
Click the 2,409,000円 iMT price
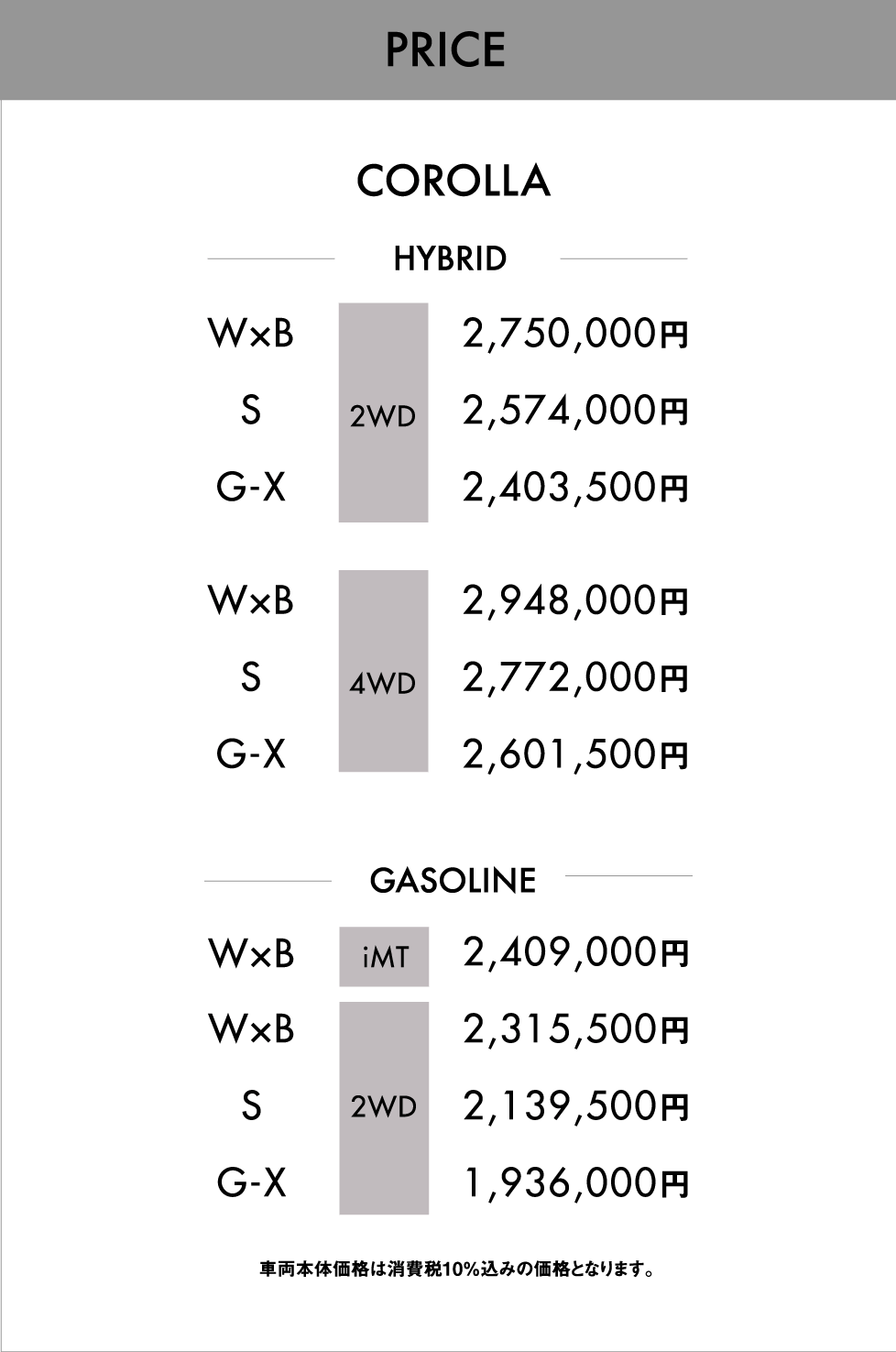575,953
